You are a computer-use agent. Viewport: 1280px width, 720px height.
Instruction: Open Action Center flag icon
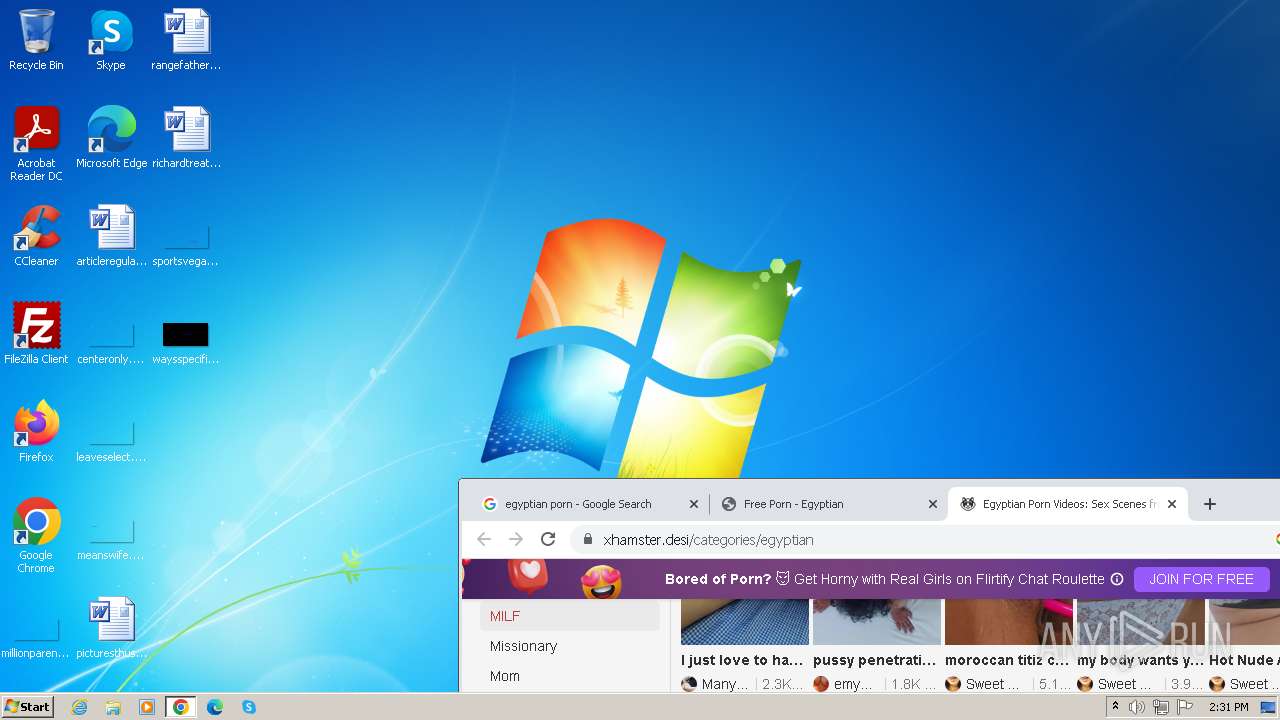1185,707
